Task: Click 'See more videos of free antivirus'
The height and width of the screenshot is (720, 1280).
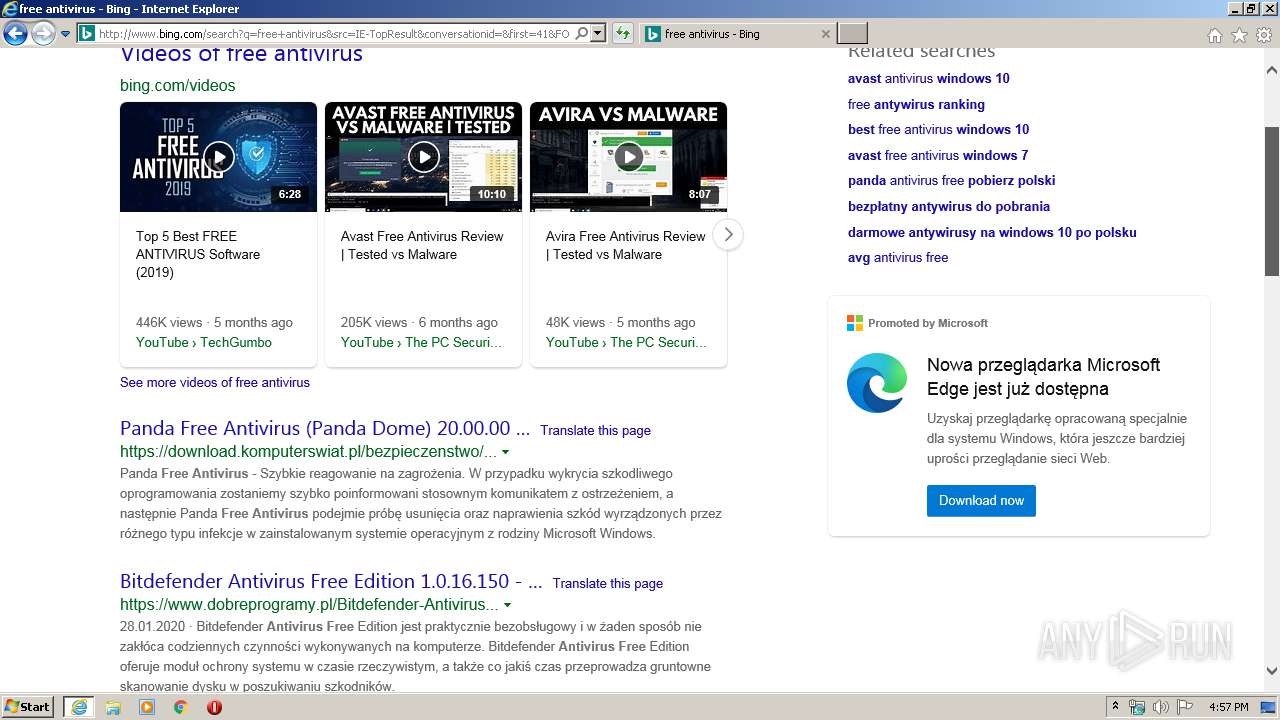Action: (x=215, y=382)
